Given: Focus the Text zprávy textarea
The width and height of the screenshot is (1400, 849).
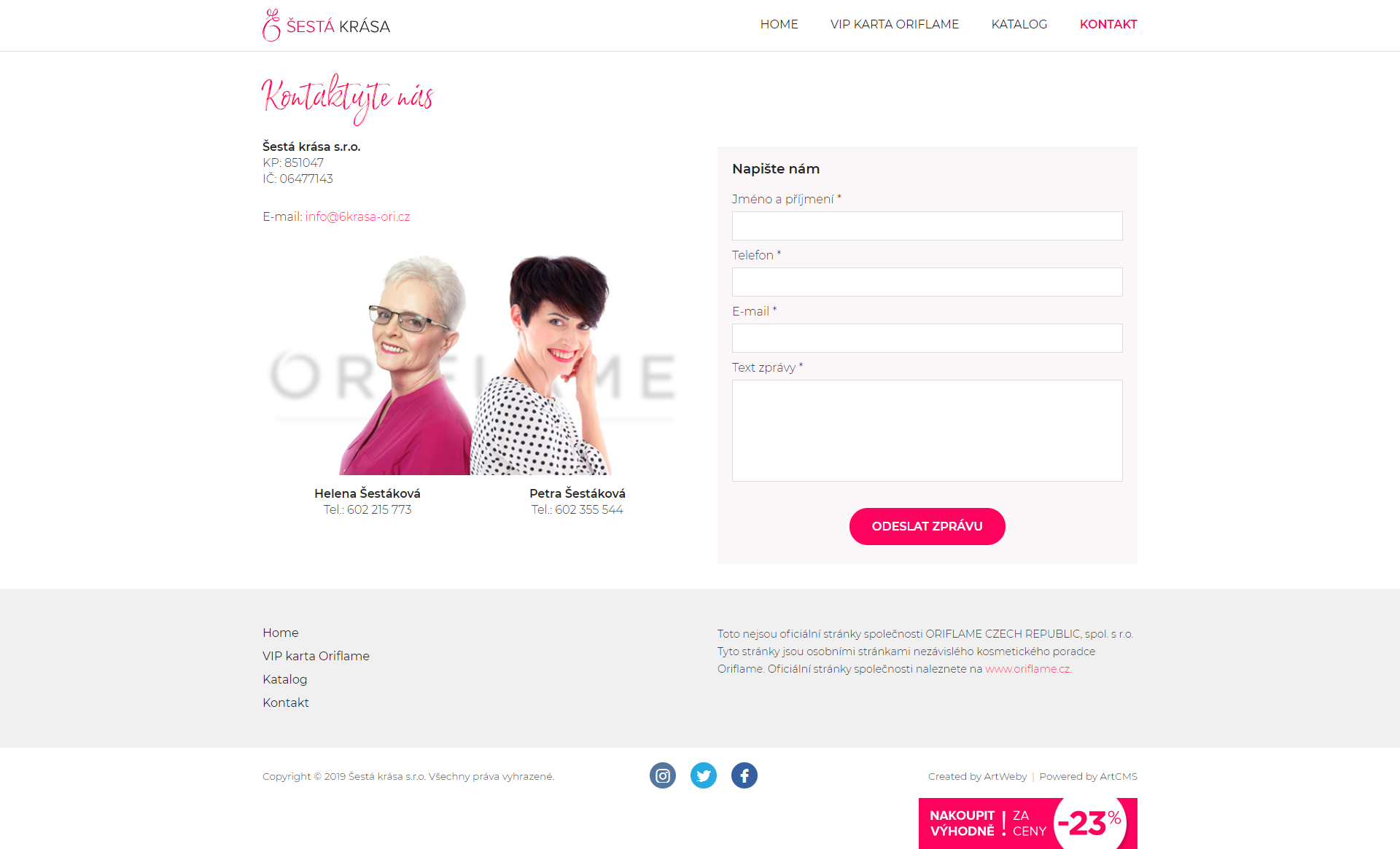Looking at the screenshot, I should 927,431.
